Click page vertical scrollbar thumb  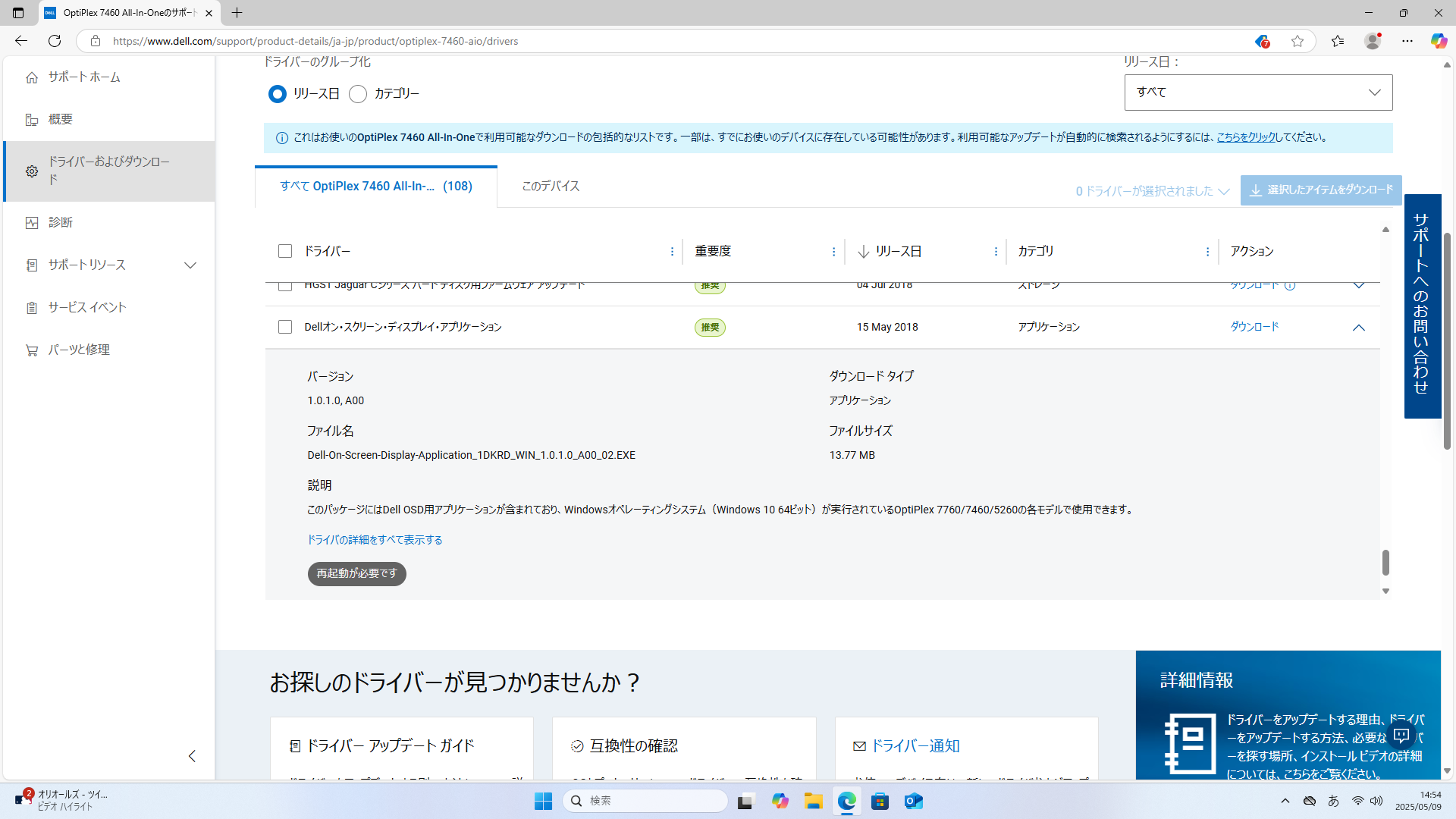point(1447,341)
